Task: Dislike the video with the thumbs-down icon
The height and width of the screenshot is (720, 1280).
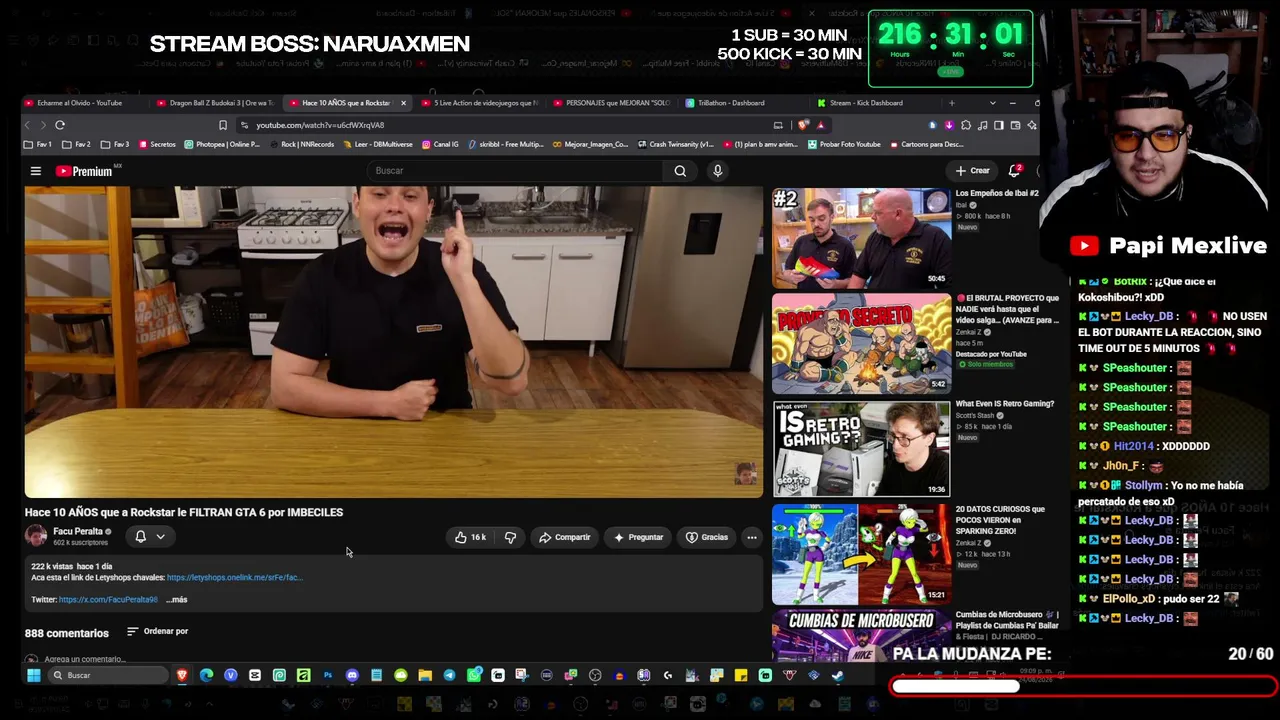Action: [x=510, y=537]
